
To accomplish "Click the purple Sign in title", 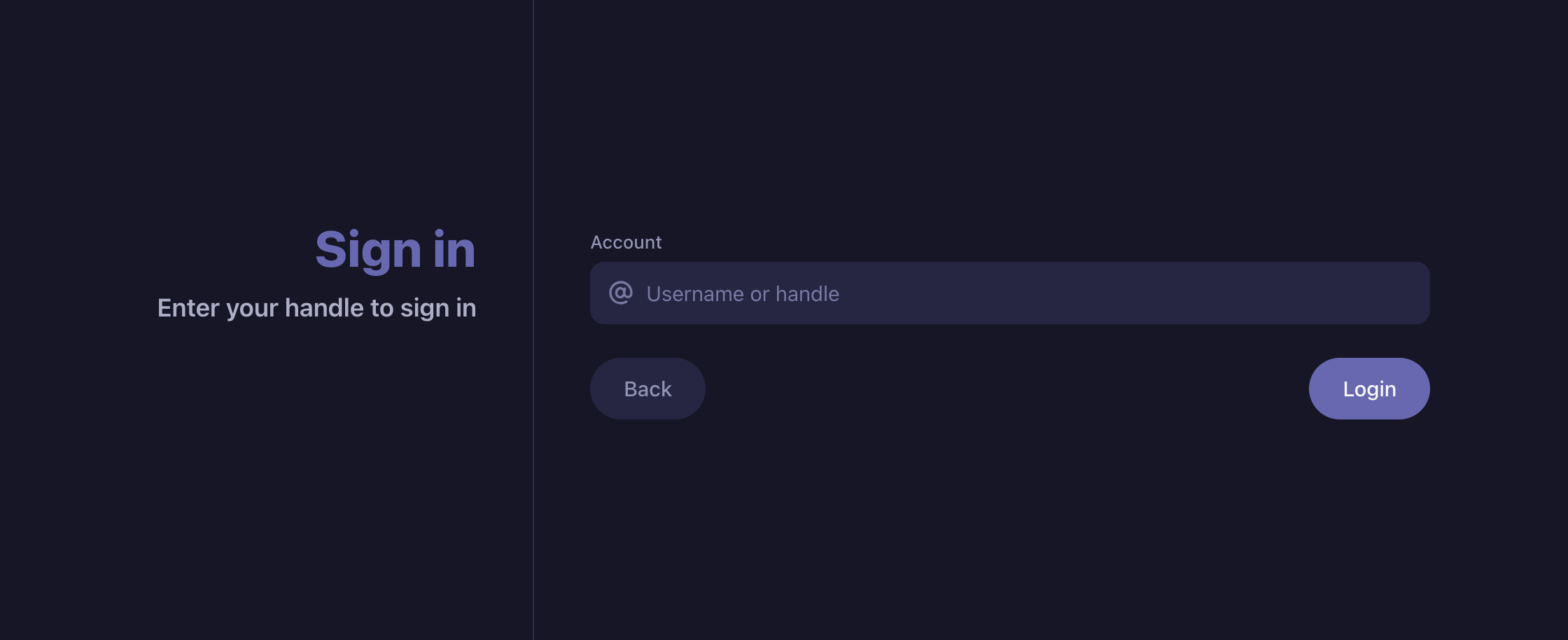I will click(x=396, y=249).
